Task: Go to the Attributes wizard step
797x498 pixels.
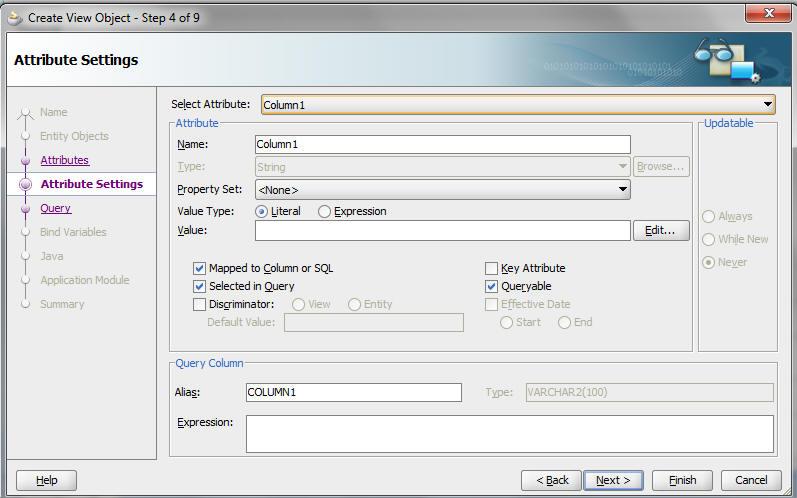Action: pyautogui.click(x=65, y=160)
